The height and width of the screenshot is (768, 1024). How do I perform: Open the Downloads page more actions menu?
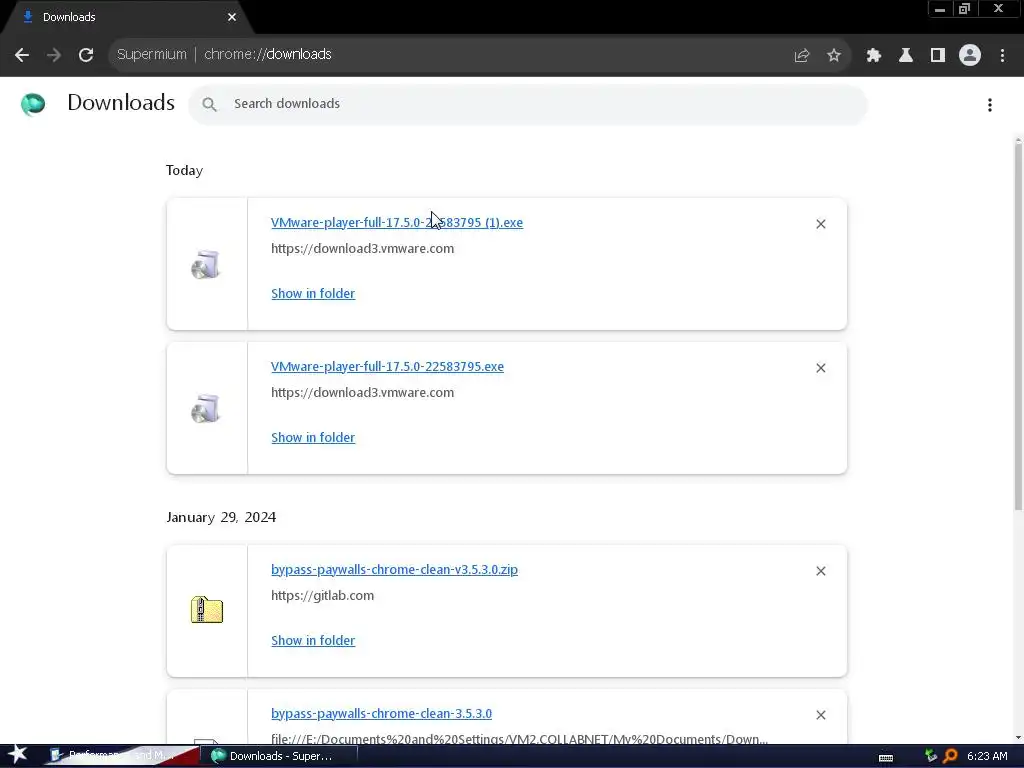989,105
